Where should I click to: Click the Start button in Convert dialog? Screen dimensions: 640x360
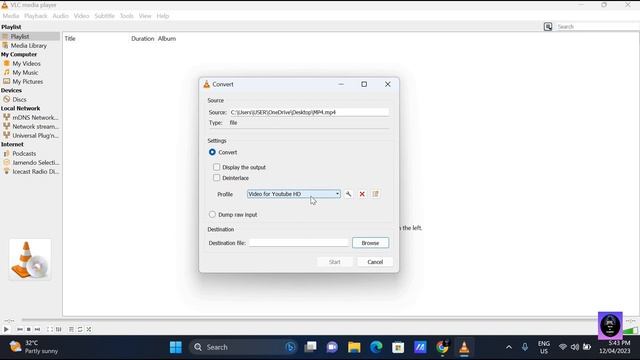335,262
